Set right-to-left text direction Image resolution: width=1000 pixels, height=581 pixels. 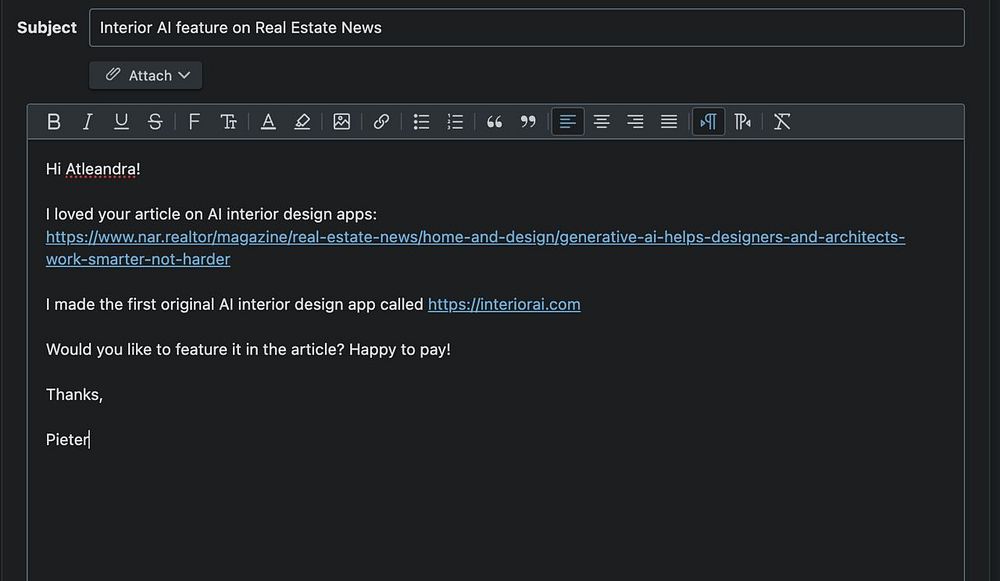(x=742, y=122)
